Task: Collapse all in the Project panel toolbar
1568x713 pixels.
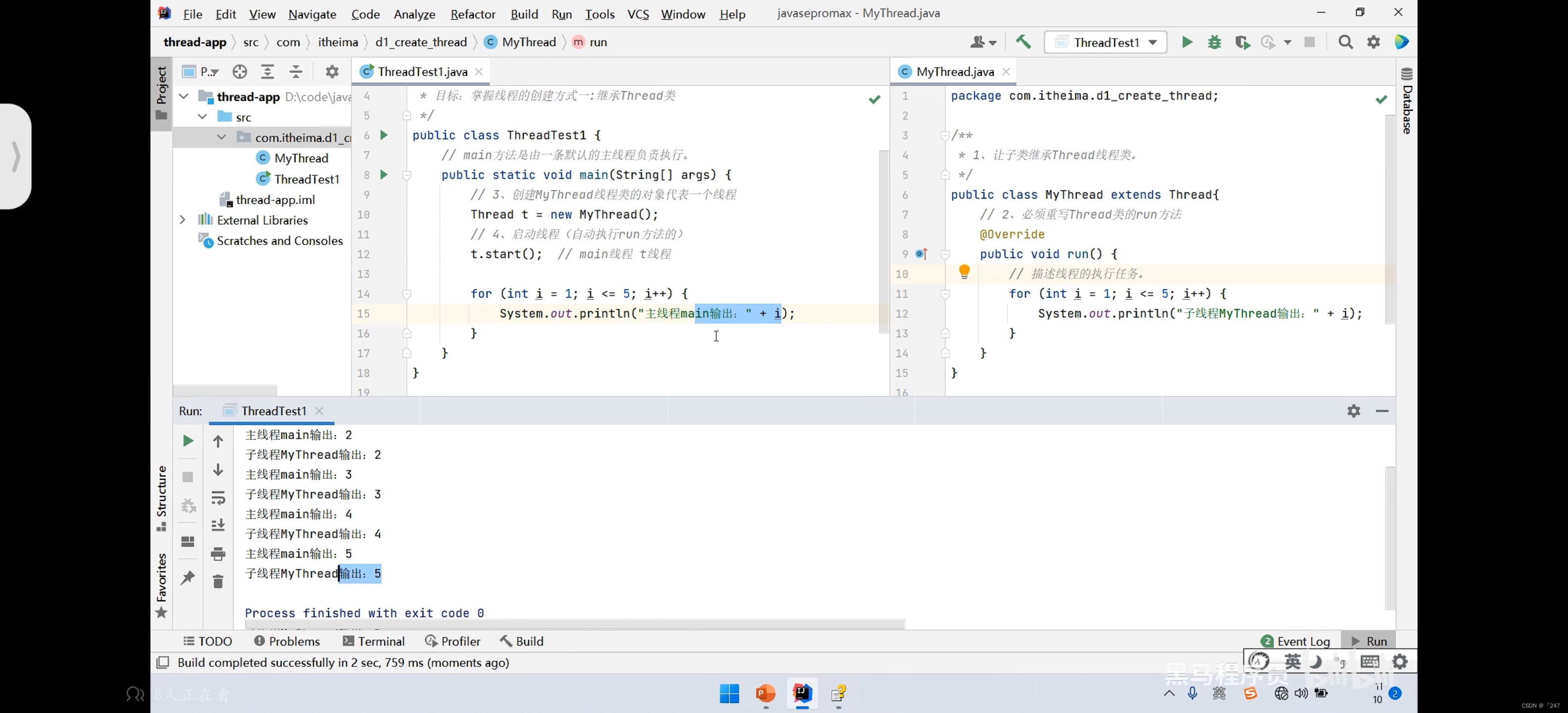Action: (x=296, y=72)
